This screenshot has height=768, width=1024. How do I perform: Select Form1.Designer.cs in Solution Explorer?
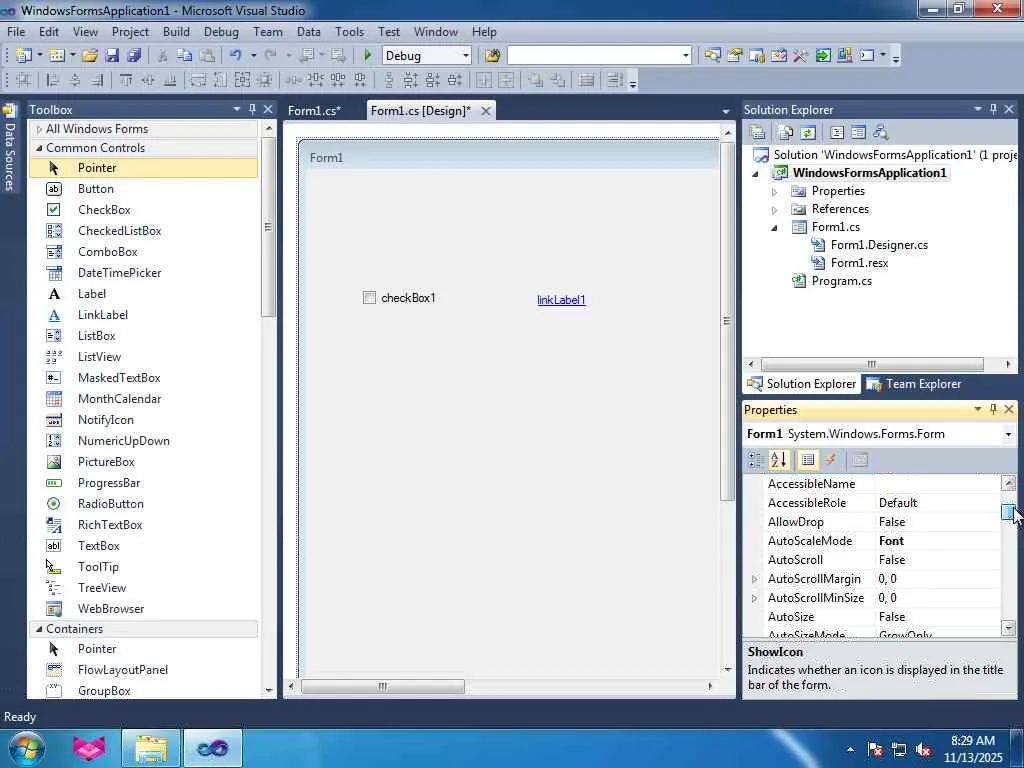click(878, 245)
